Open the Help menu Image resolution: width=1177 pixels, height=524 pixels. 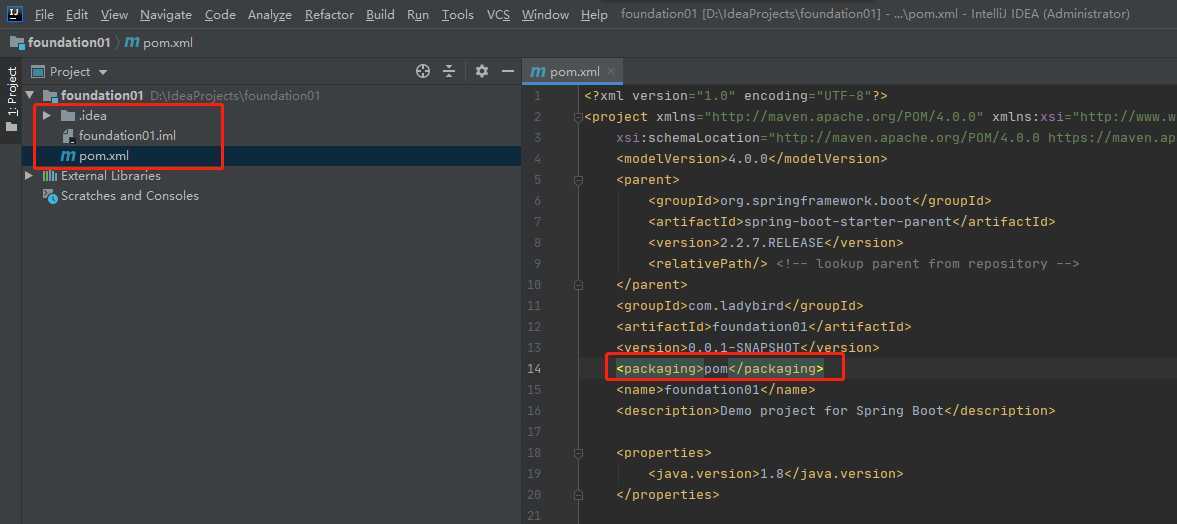tap(595, 14)
